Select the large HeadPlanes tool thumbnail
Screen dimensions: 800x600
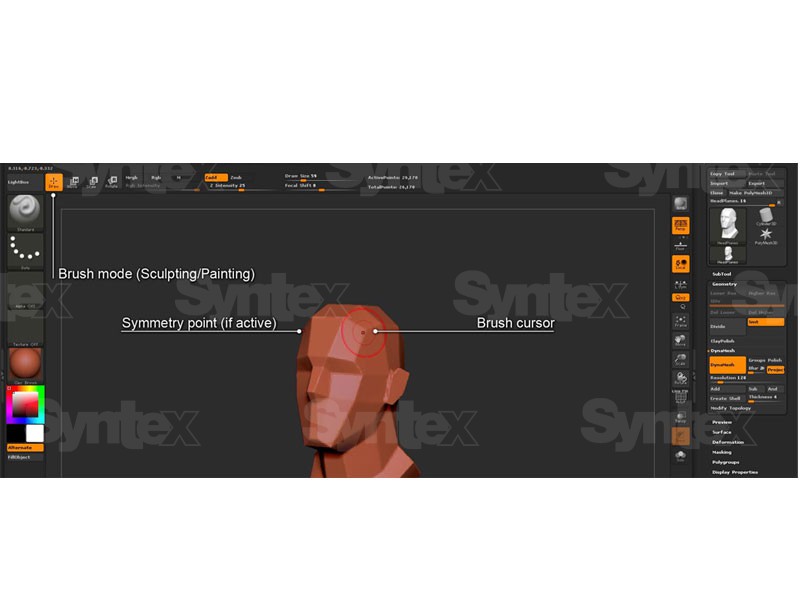728,226
